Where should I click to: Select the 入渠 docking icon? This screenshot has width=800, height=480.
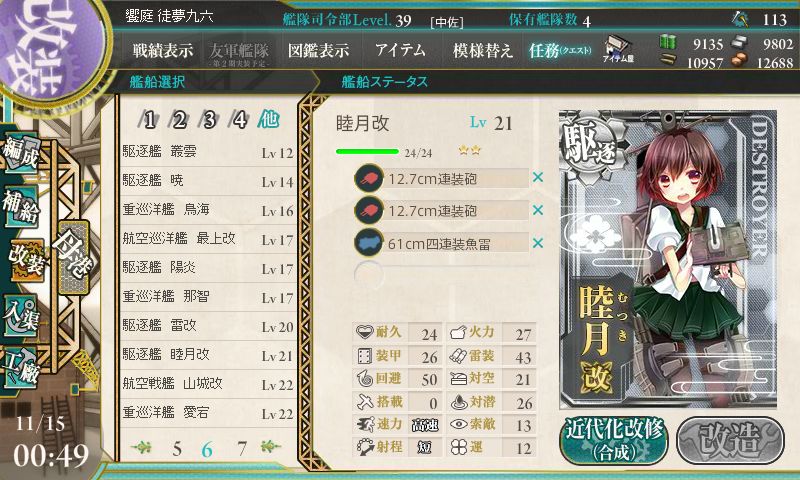pos(20,315)
